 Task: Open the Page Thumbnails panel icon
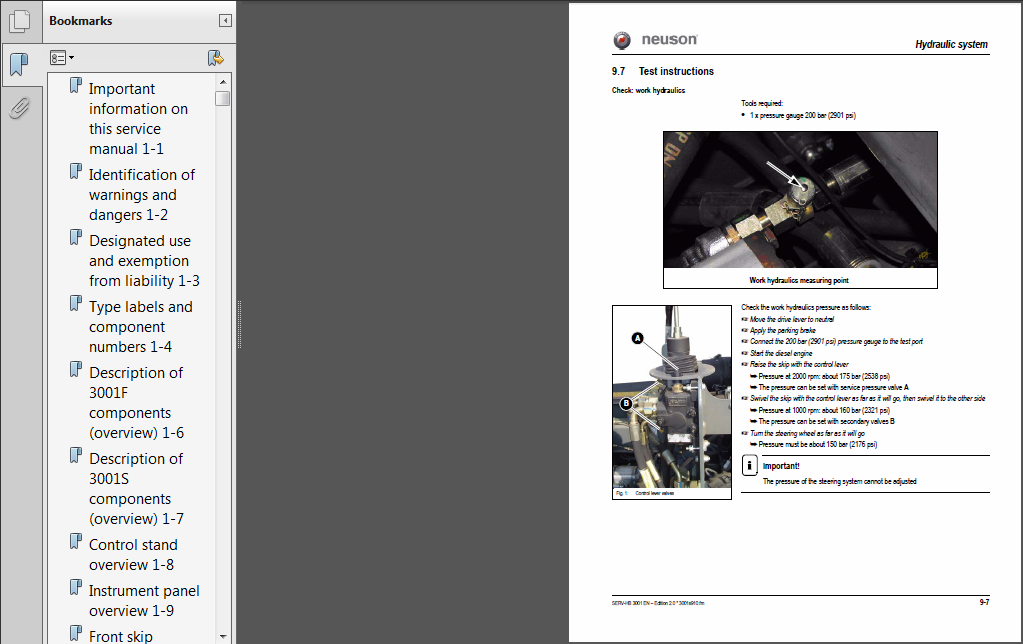(x=20, y=22)
